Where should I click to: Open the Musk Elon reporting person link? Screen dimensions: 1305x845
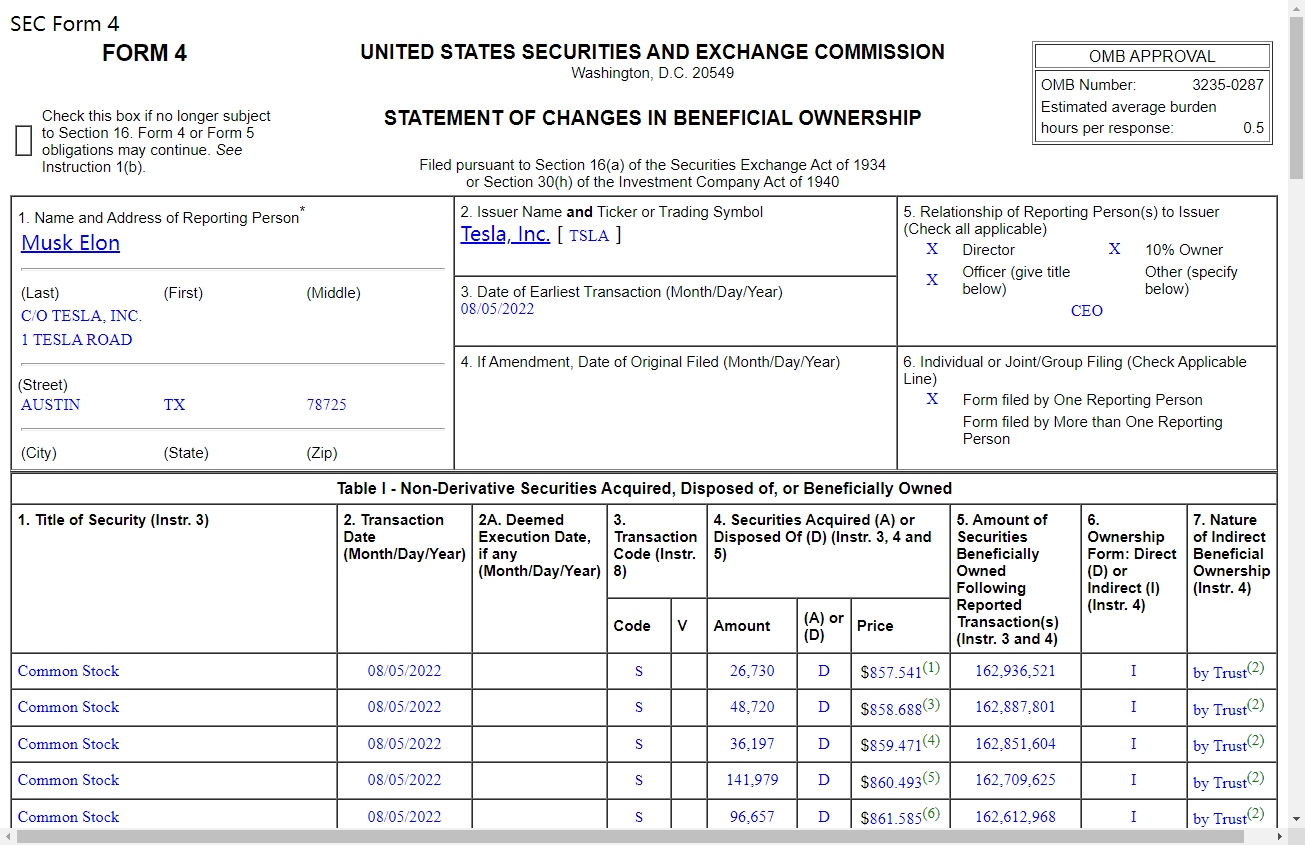70,243
